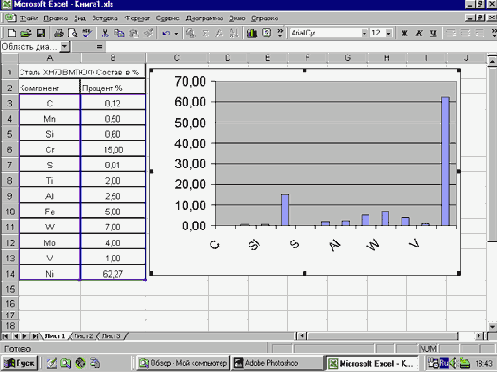Click the AutoSum sigma icon

point(206,33)
